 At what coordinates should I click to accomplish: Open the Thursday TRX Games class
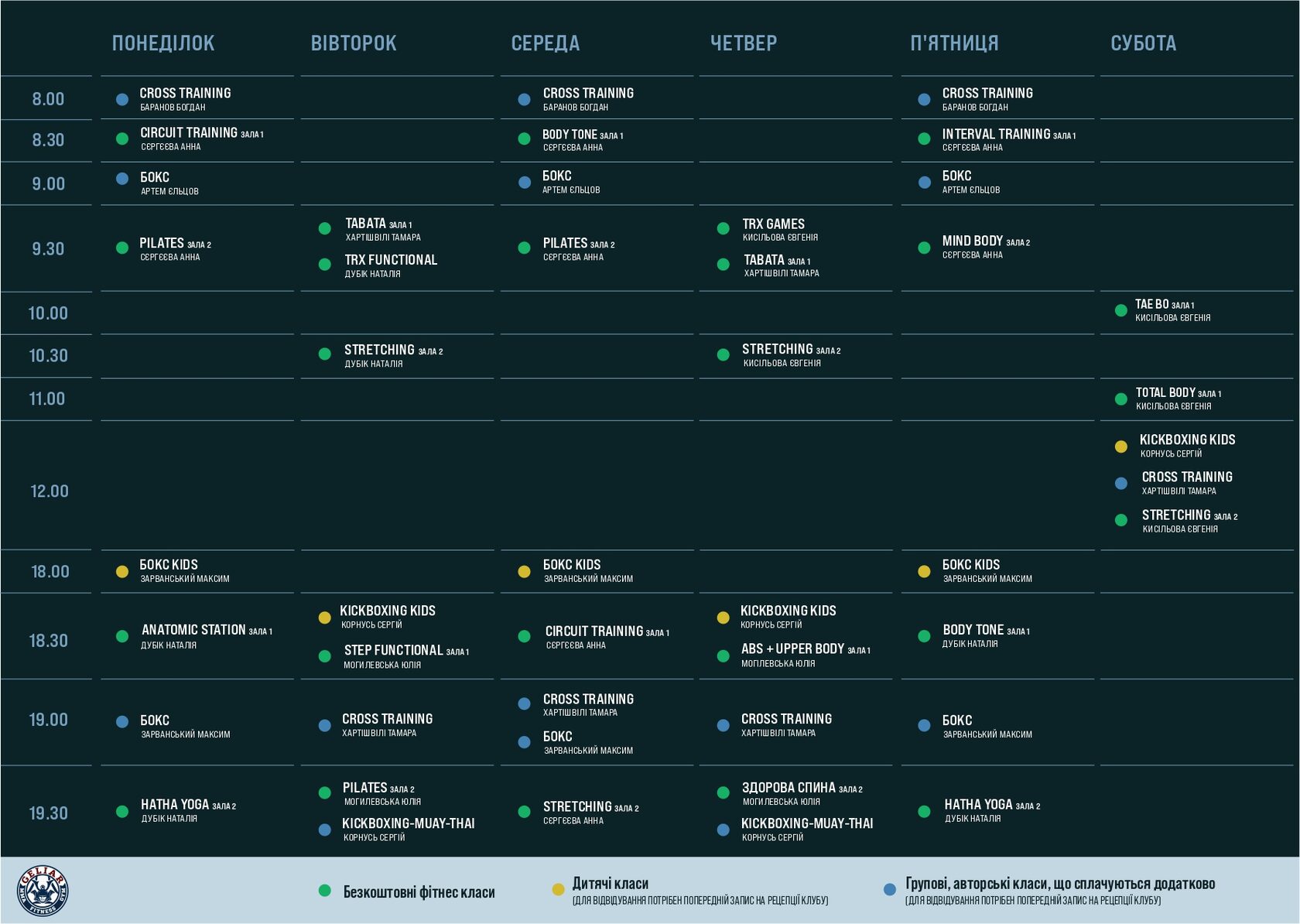(x=774, y=224)
